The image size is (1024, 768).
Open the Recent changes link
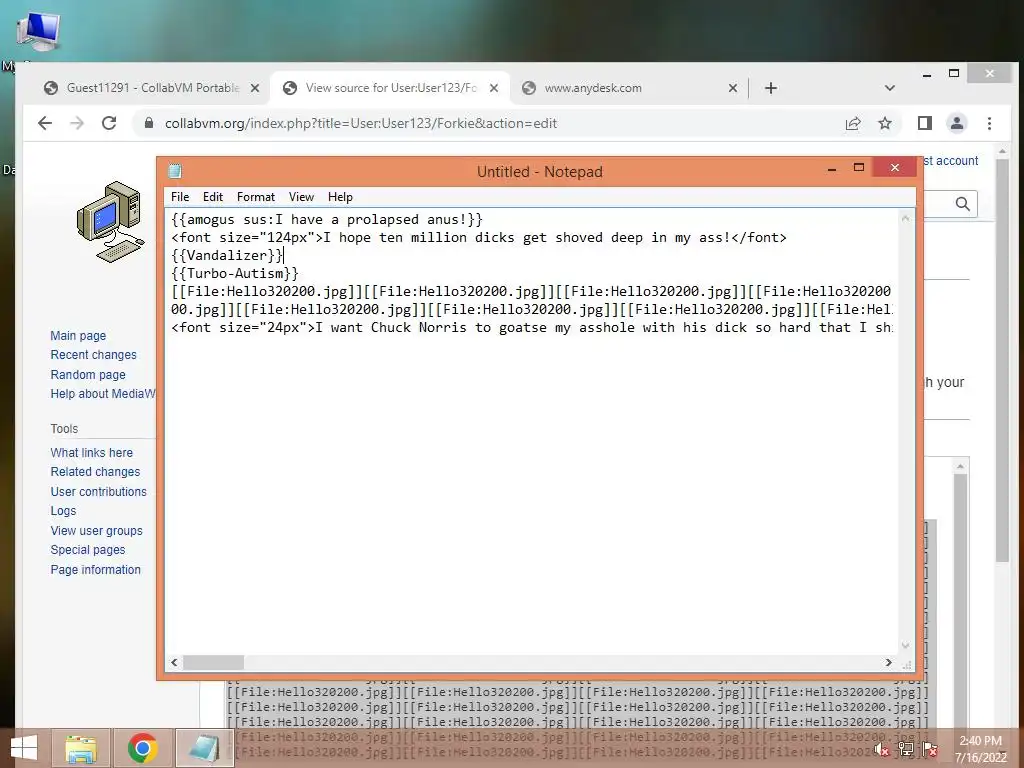[93, 355]
